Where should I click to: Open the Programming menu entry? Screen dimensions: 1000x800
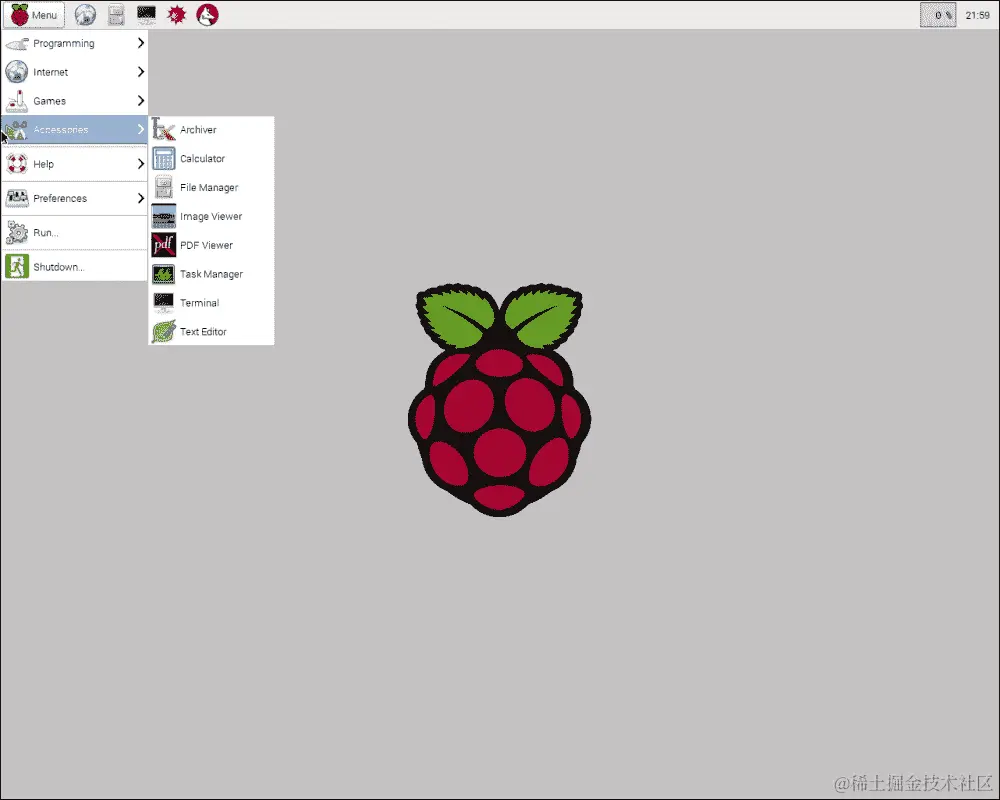pyautogui.click(x=75, y=43)
